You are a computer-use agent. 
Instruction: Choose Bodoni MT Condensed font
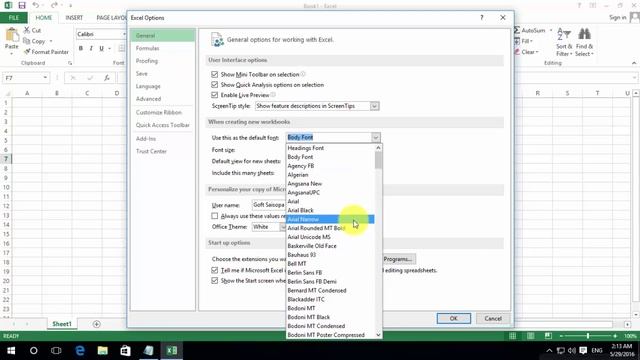click(330, 326)
